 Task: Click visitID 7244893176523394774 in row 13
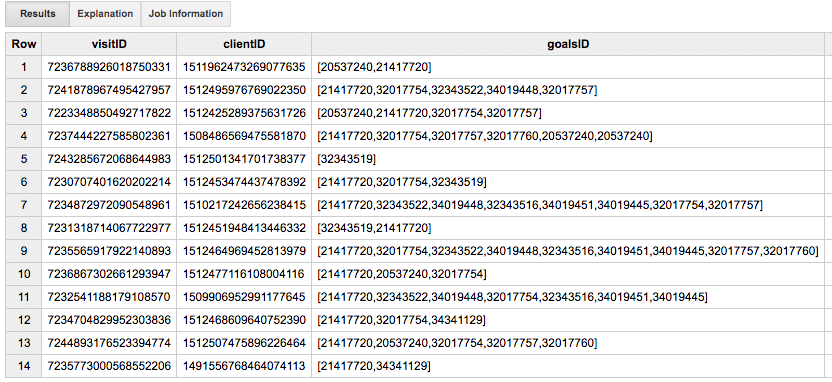click(109, 343)
